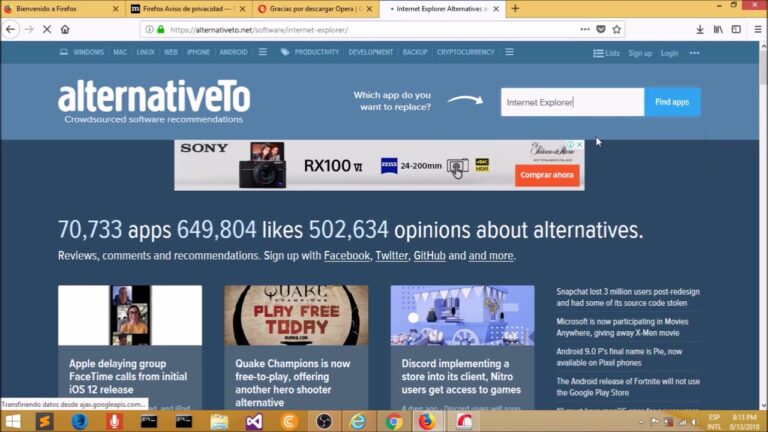This screenshot has height=432, width=768.
Task: Open site header three-dot more menu
Action: pos(695,53)
